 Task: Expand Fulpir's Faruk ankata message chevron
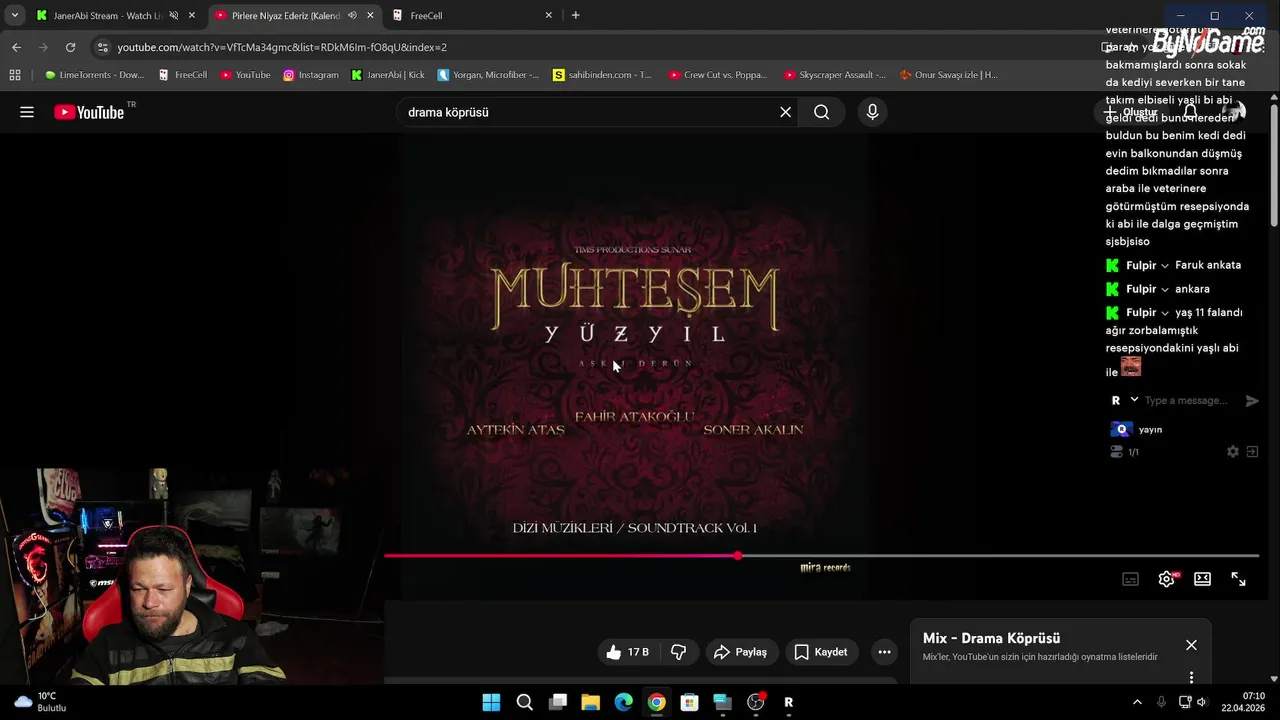point(1165,266)
